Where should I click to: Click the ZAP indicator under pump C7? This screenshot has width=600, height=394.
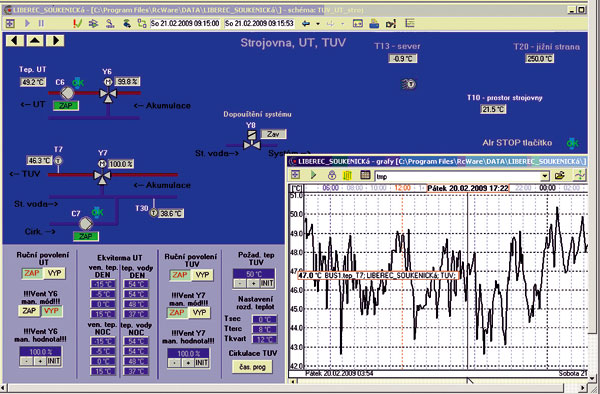[86, 236]
